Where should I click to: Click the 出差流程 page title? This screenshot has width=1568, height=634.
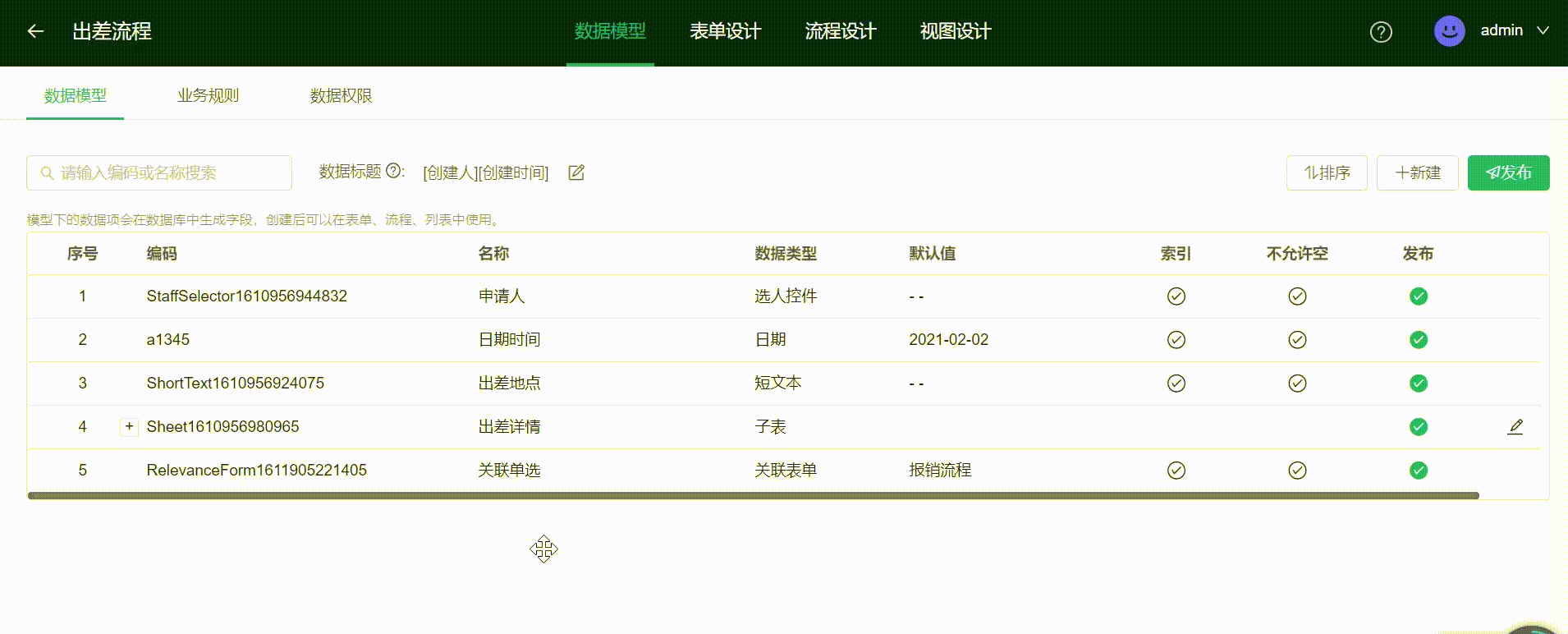click(x=112, y=31)
